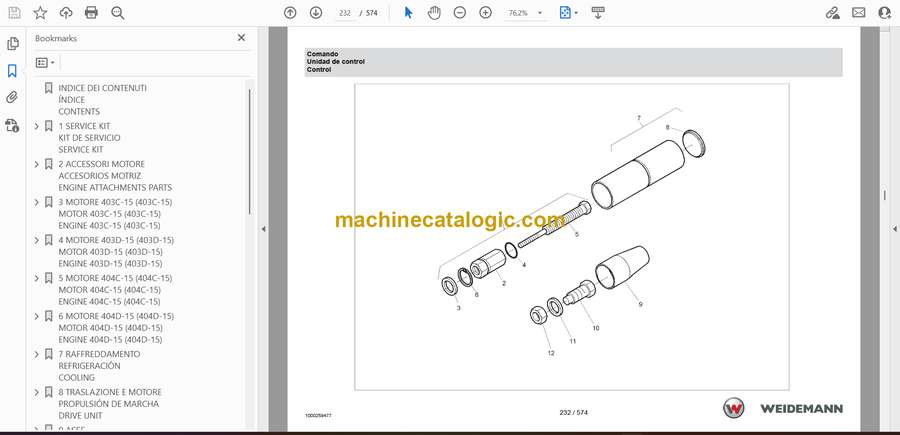This screenshot has width=900, height=435.
Task: Go to next page arrow
Action: (x=316, y=13)
